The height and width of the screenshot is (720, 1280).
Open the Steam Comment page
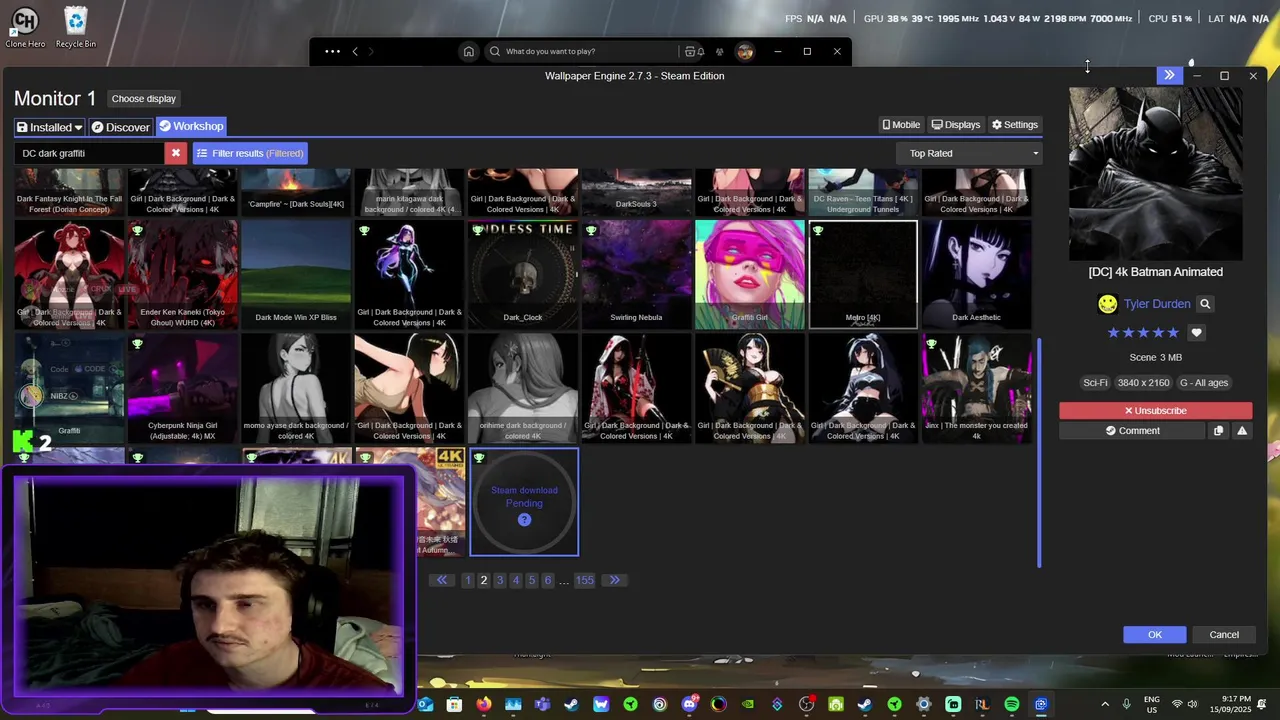point(1132,431)
